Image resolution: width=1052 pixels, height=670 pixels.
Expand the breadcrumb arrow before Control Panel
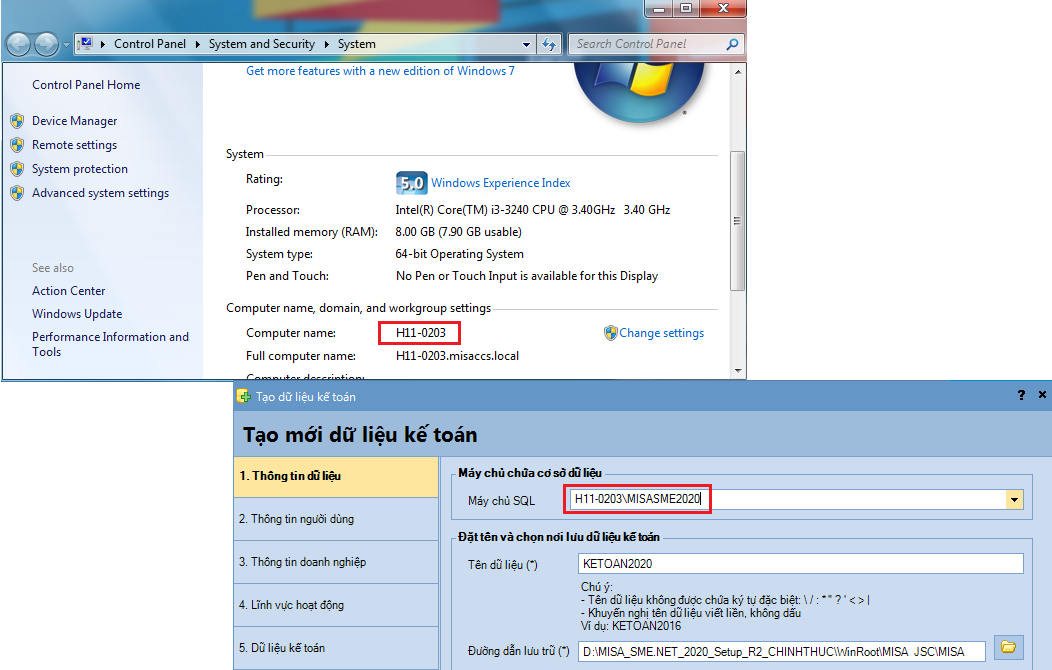tap(103, 44)
